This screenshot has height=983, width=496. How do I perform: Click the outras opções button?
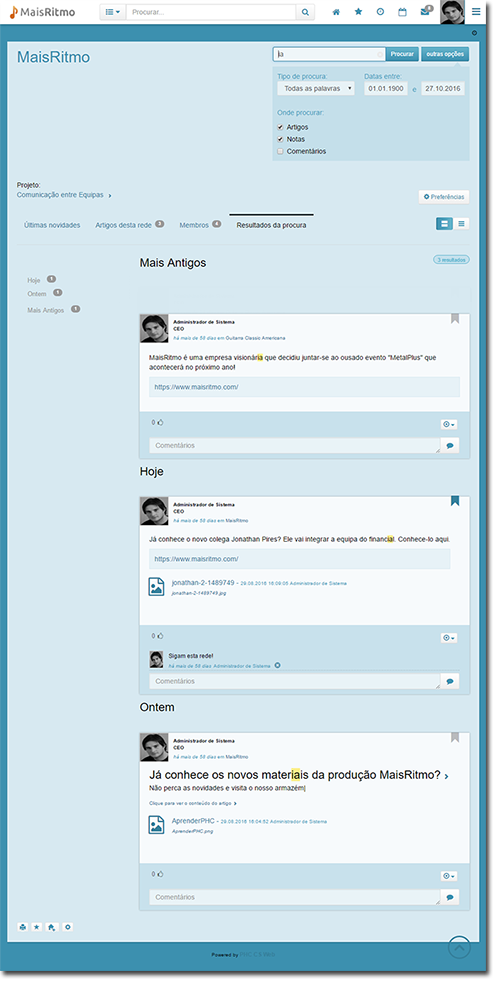coord(445,54)
